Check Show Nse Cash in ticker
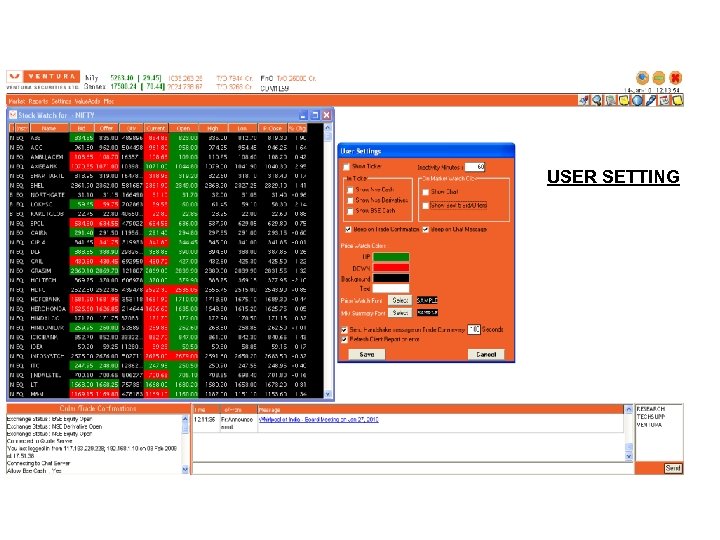Viewport: 720px width, 540px height. 350,190
